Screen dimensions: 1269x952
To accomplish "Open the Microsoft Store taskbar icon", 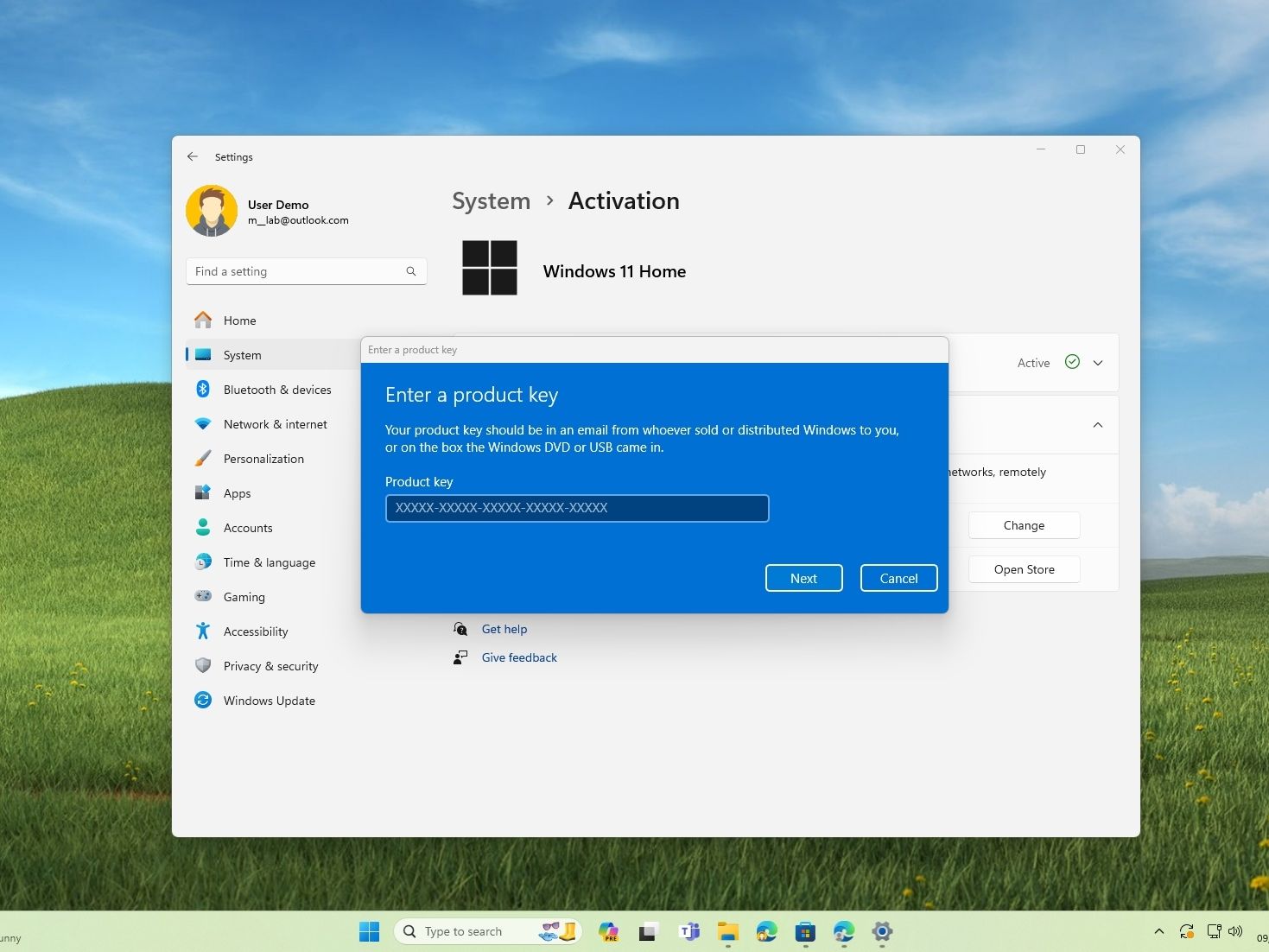I will click(x=804, y=931).
